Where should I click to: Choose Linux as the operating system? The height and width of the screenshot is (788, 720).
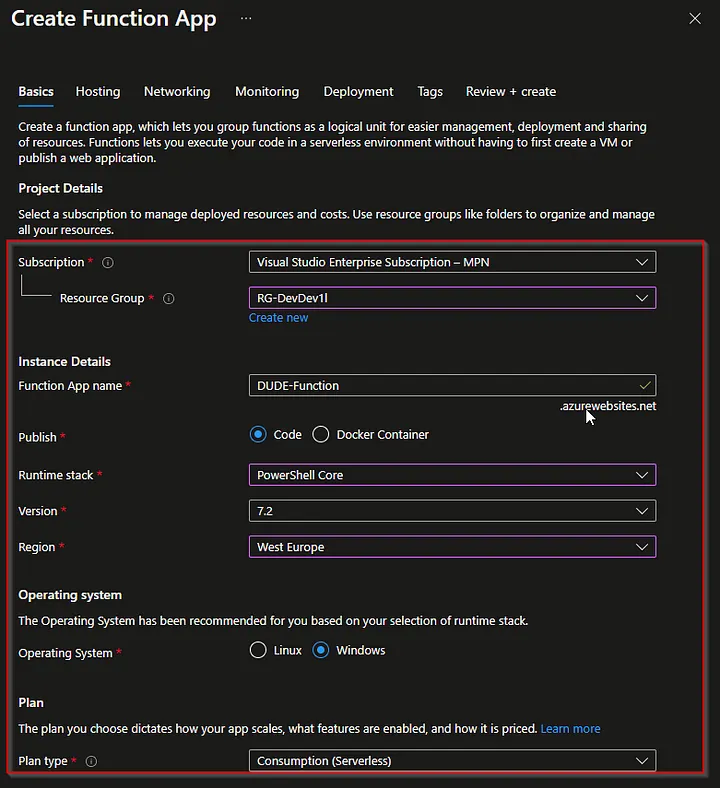[x=258, y=650]
